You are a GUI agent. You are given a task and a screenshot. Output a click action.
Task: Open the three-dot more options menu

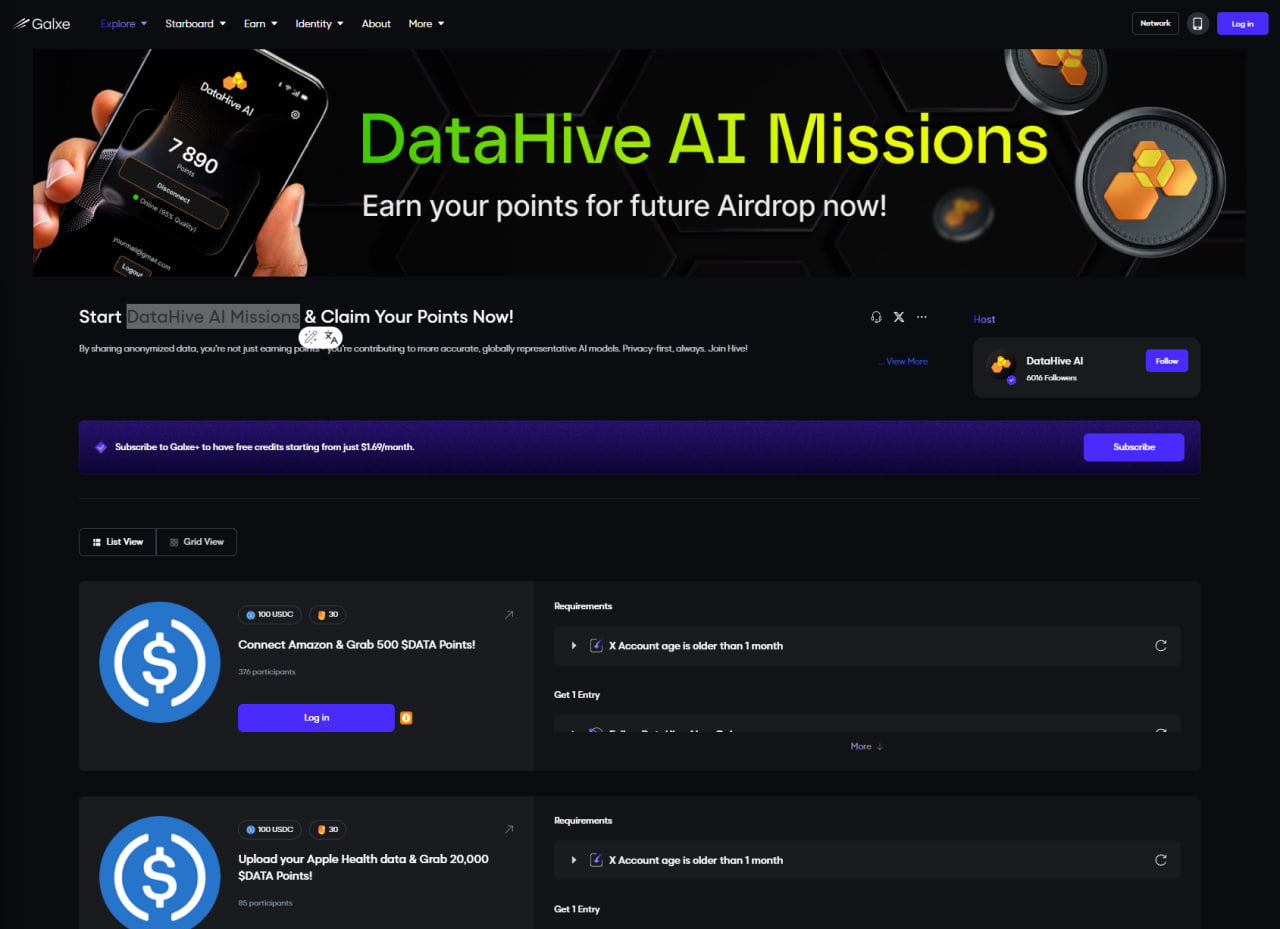922,317
